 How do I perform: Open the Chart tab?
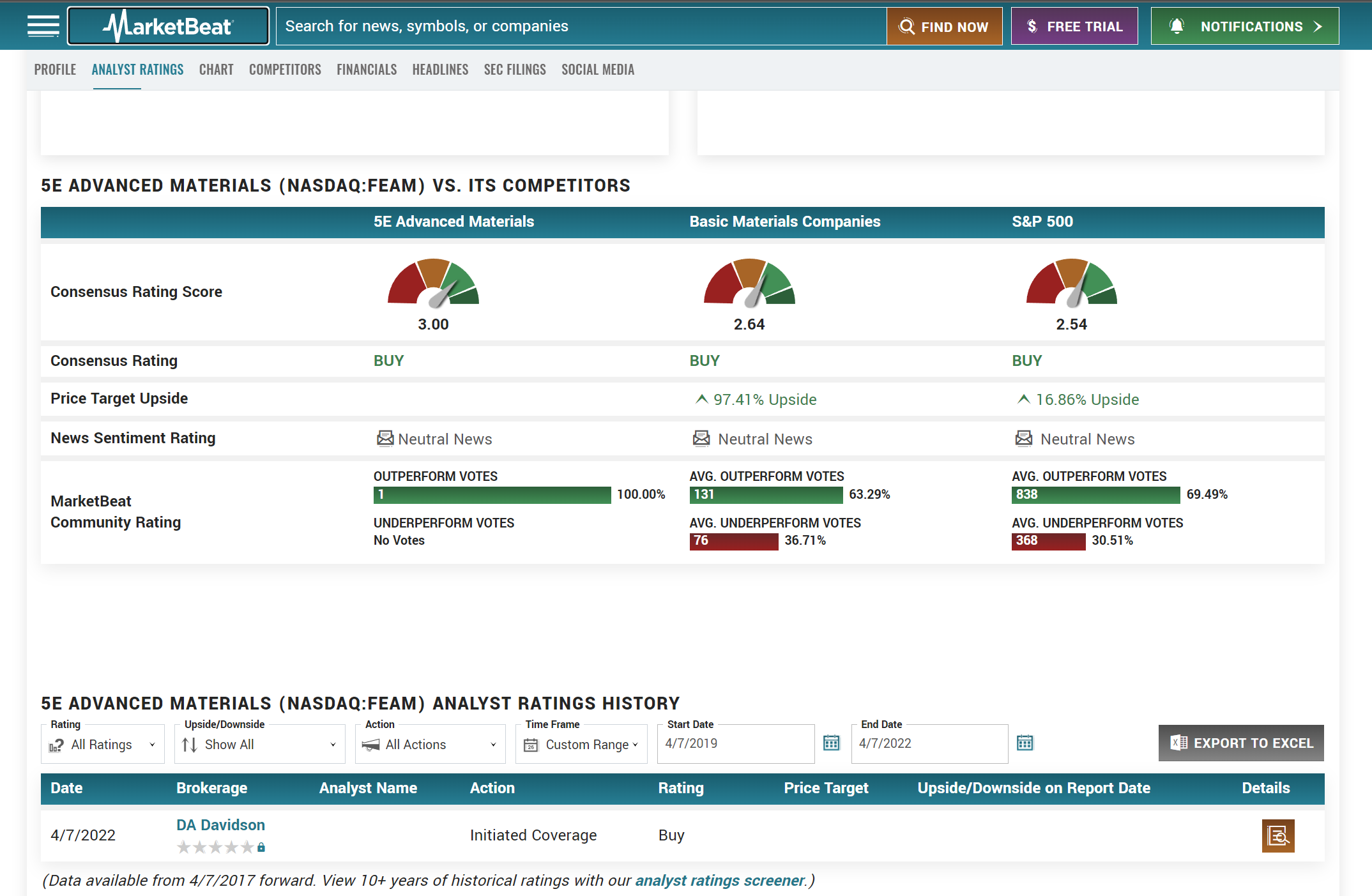pos(217,70)
